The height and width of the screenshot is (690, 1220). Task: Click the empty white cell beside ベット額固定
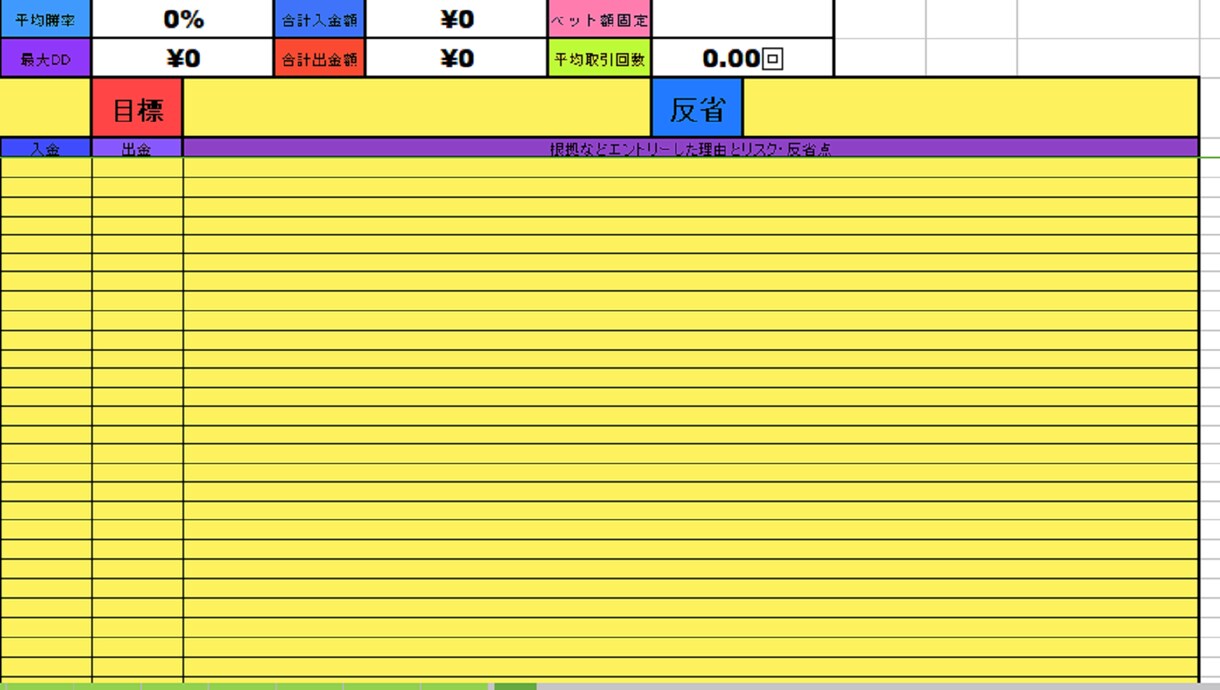click(x=742, y=19)
